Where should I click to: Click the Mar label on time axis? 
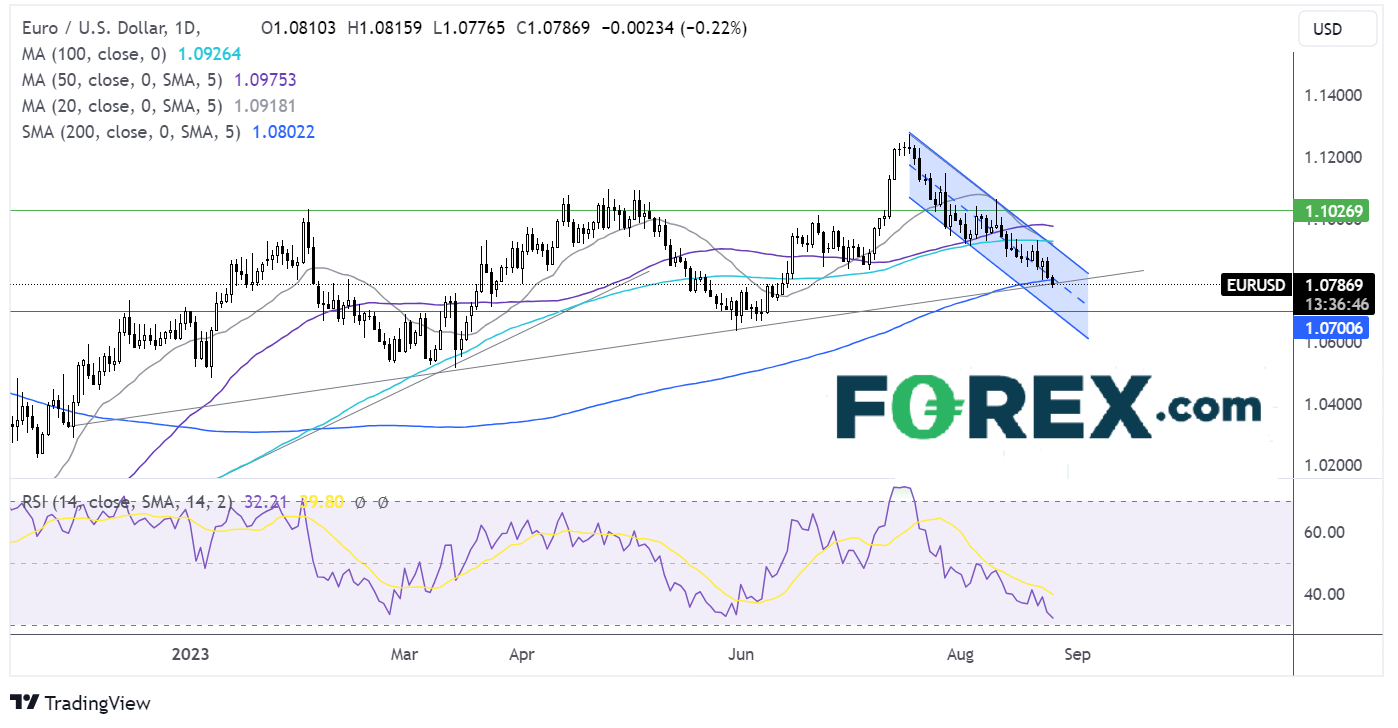(404, 654)
